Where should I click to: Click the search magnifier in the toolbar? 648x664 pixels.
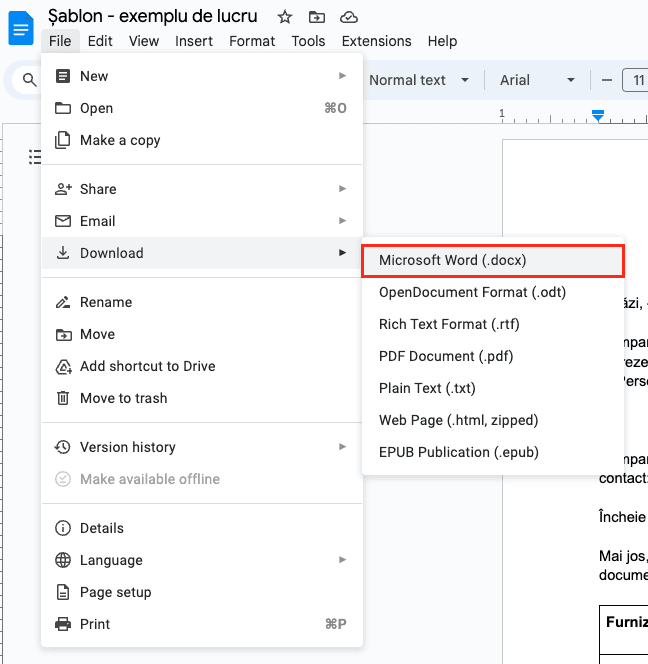point(29,80)
